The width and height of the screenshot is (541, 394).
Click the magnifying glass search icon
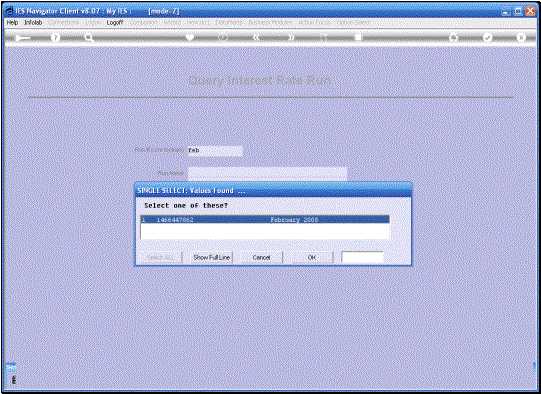tap(89, 38)
